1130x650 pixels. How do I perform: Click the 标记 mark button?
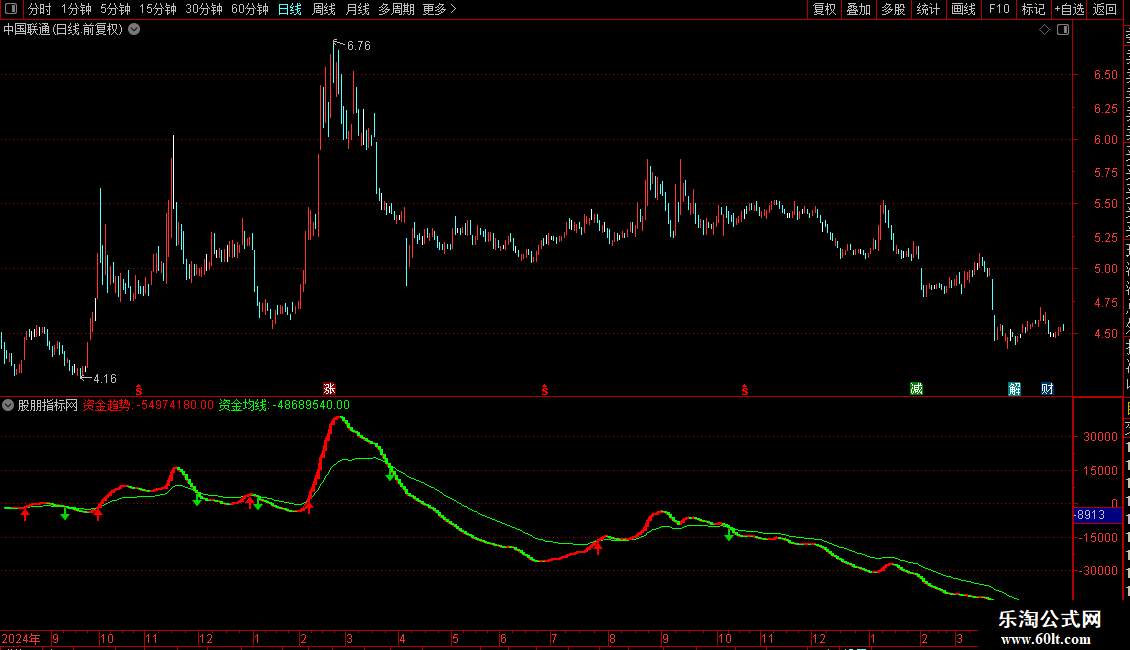[x=1033, y=9]
